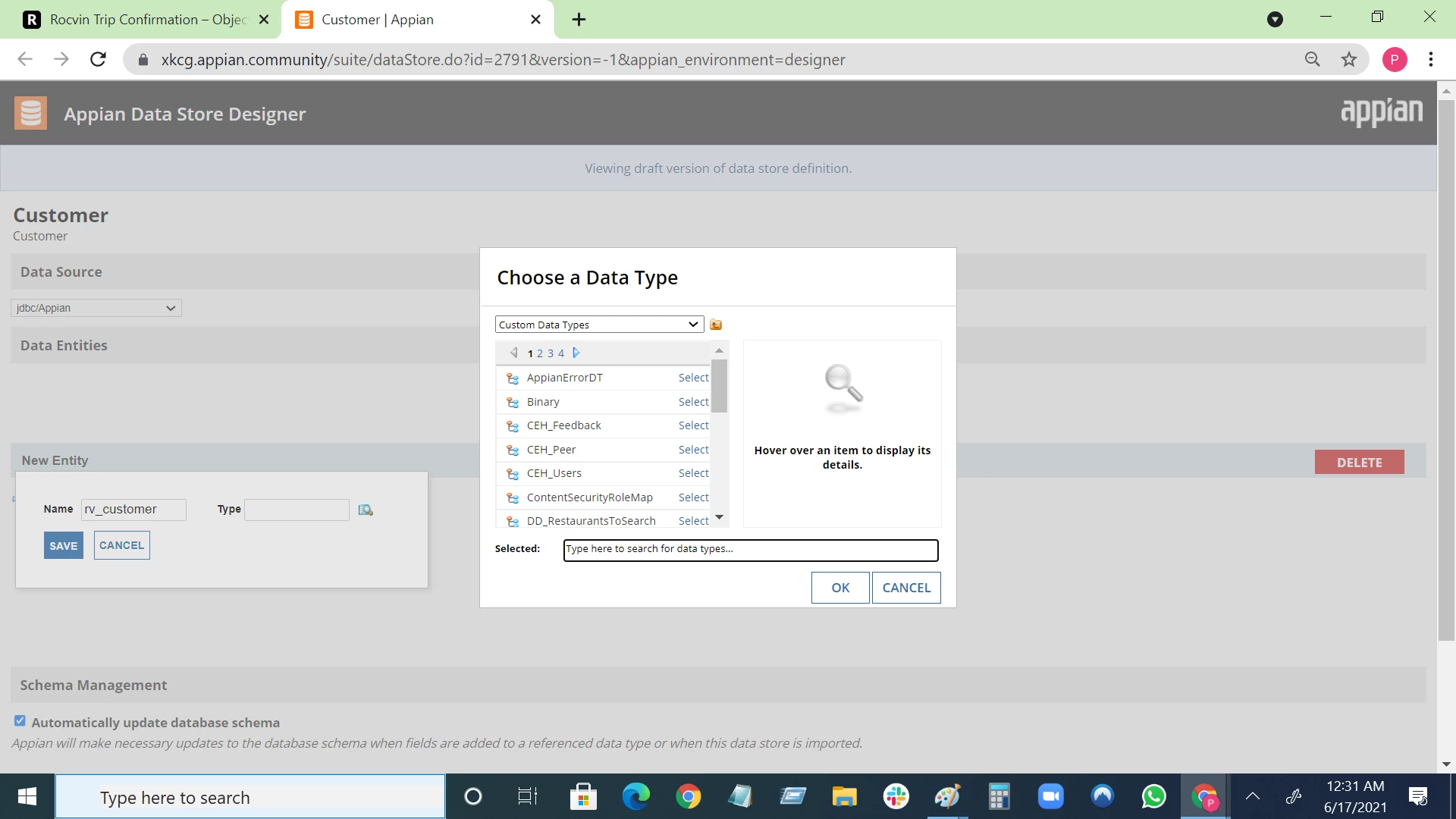Image resolution: width=1456 pixels, height=819 pixels.
Task: Open WhatsApp from the taskbar
Action: 1154,796
